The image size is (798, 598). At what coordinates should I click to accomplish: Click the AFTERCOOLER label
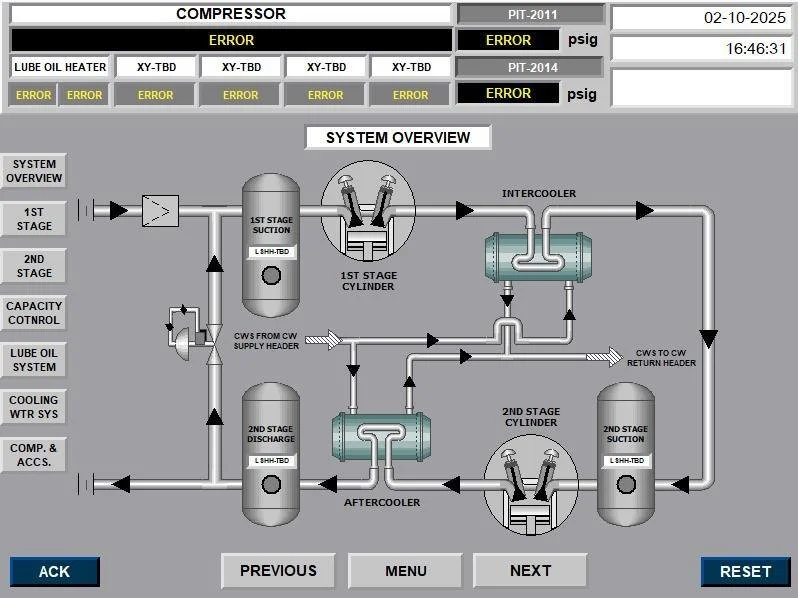(382, 502)
